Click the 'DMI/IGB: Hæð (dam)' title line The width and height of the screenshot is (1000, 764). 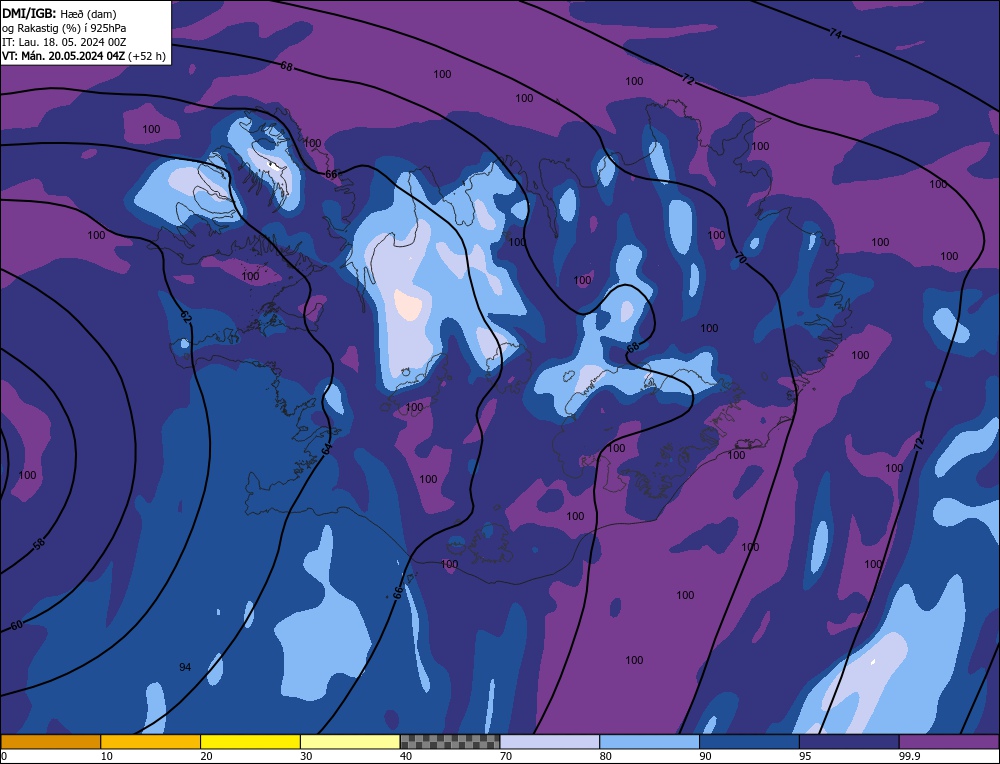[x=59, y=13]
